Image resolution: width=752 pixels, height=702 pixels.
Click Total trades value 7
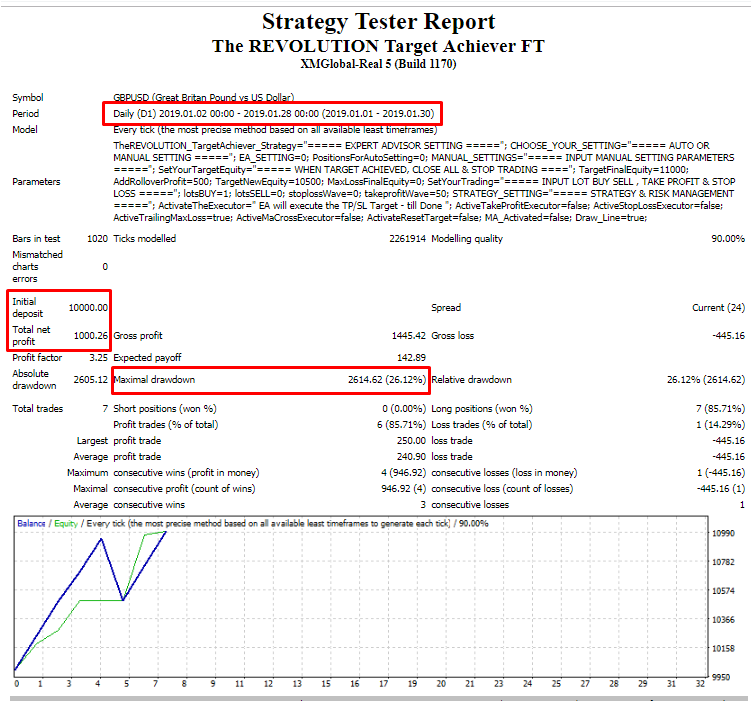[105, 409]
